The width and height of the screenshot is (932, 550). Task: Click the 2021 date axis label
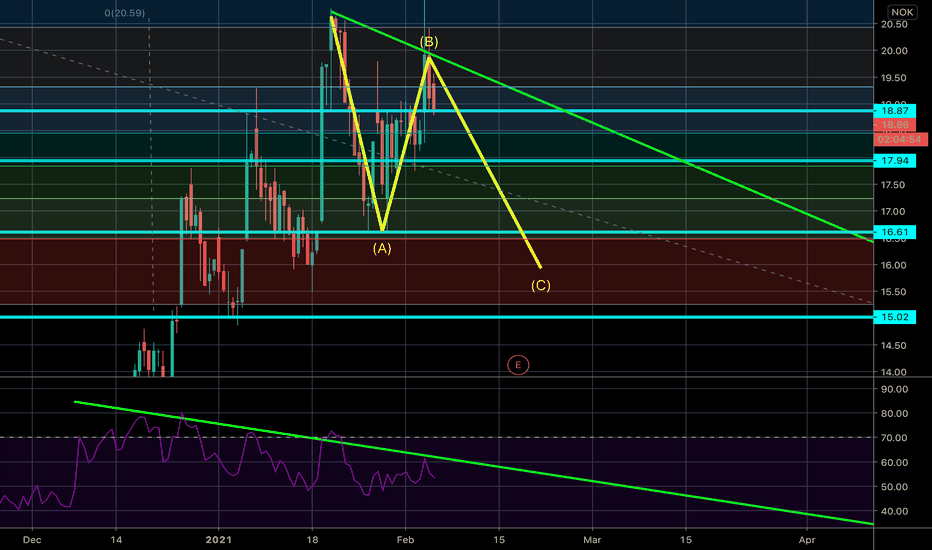(218, 540)
